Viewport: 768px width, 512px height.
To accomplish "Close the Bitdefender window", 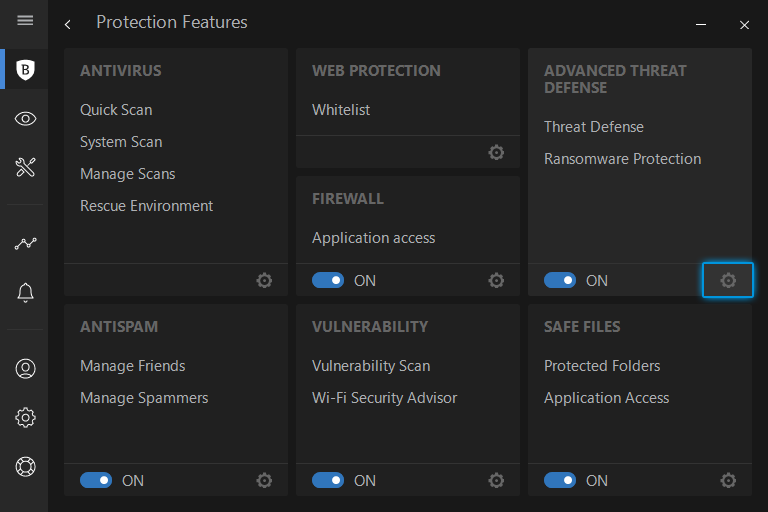I will click(x=744, y=24).
